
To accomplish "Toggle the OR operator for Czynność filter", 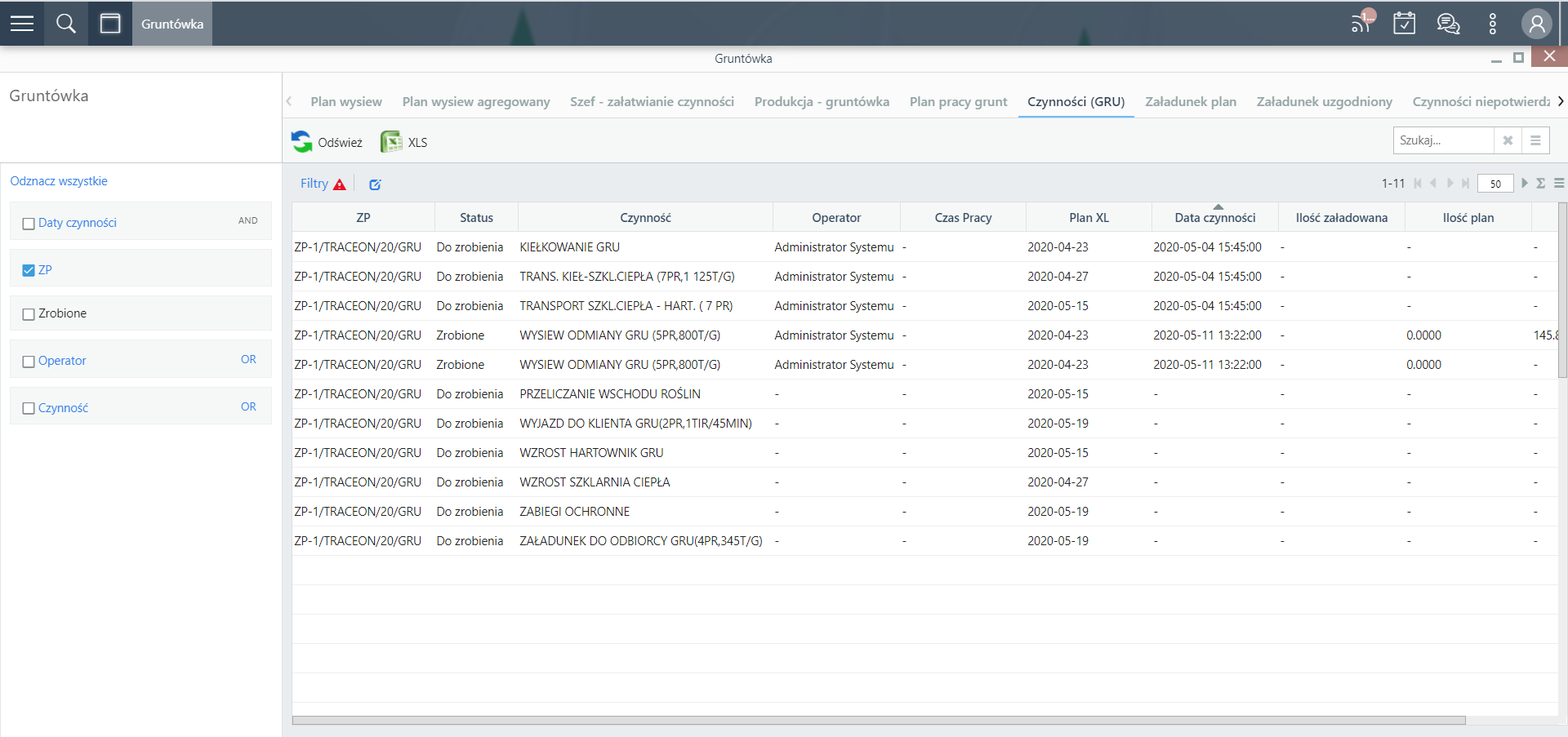I will point(248,406).
